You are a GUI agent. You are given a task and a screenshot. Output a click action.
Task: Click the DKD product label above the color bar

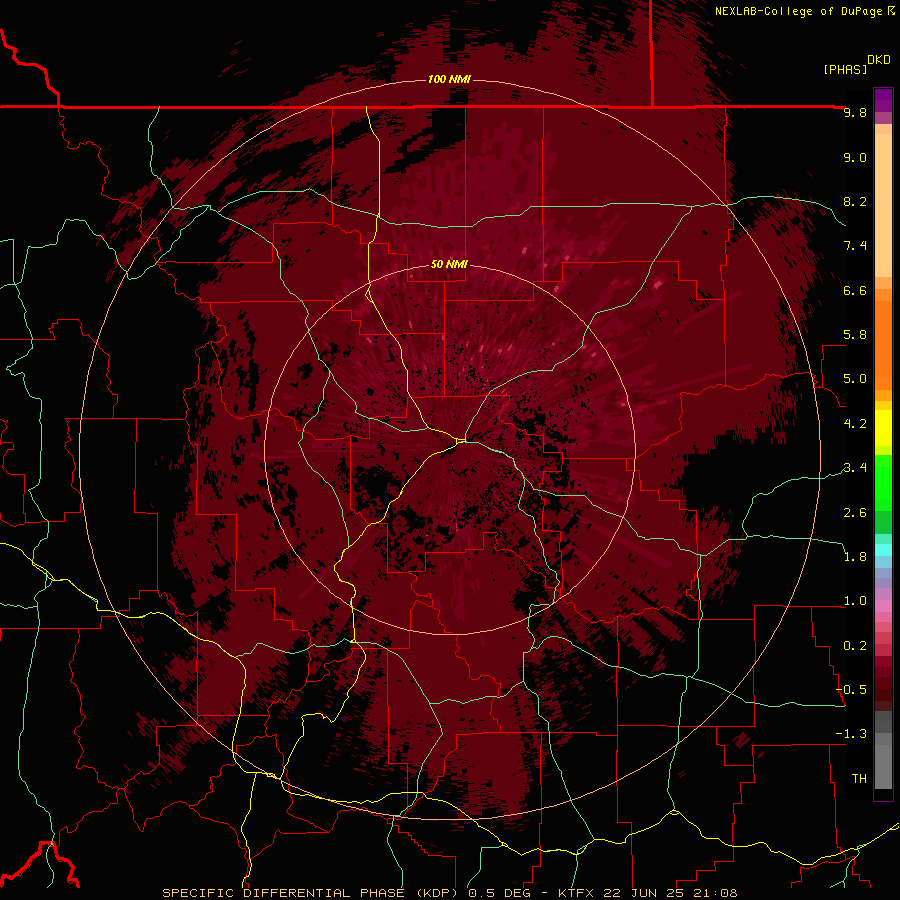tap(879, 60)
